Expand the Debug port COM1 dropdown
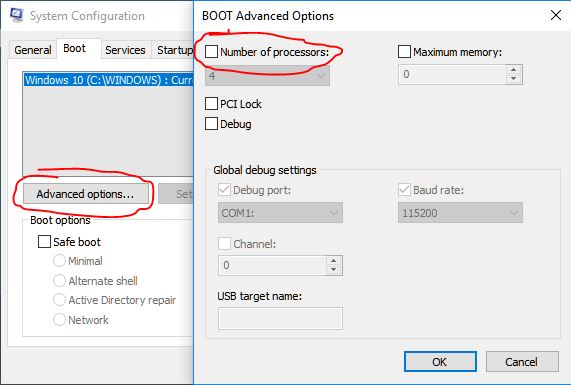Screen dimensions: 571x385 click(280, 213)
